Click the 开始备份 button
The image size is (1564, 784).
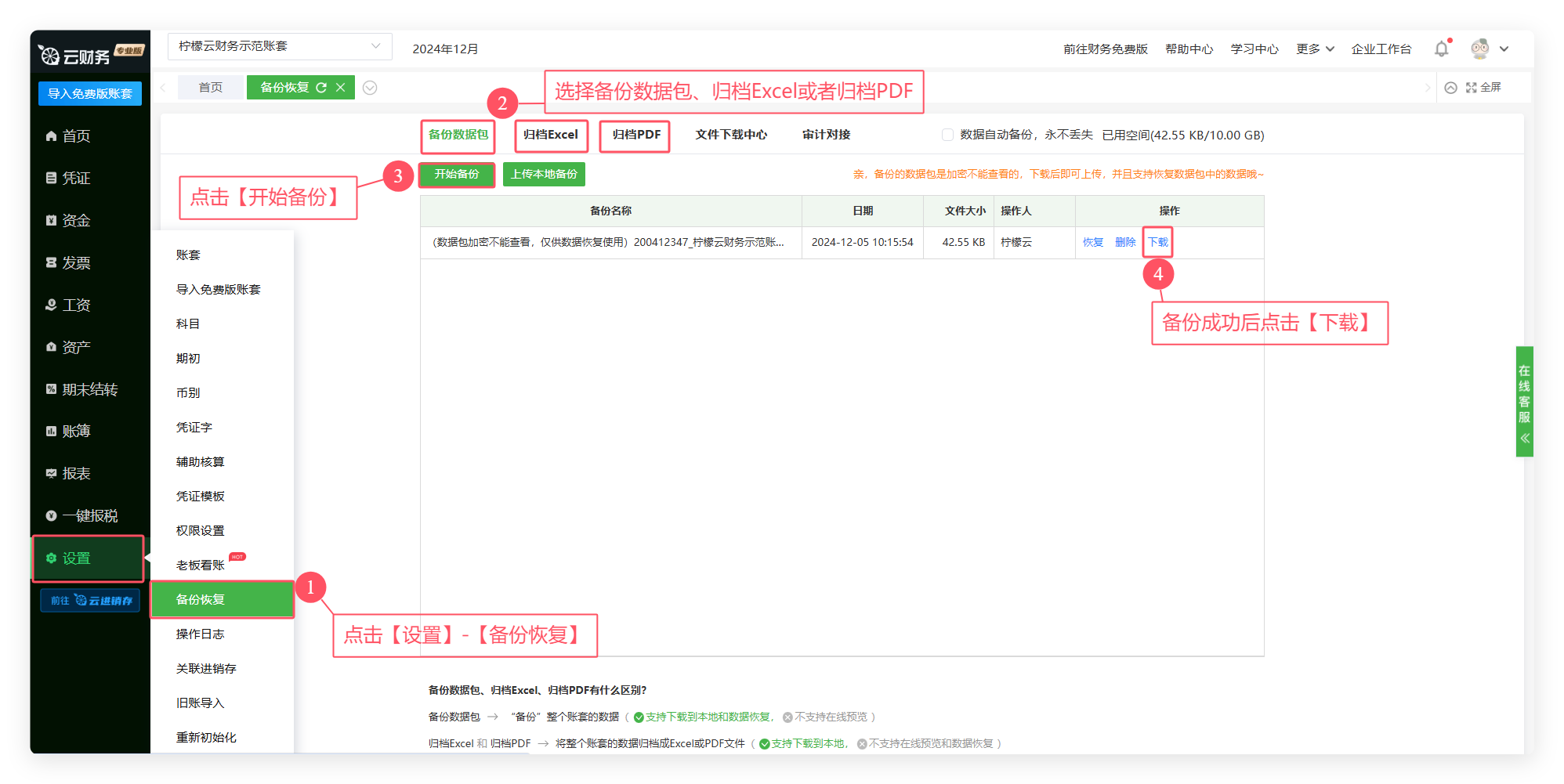pos(457,174)
